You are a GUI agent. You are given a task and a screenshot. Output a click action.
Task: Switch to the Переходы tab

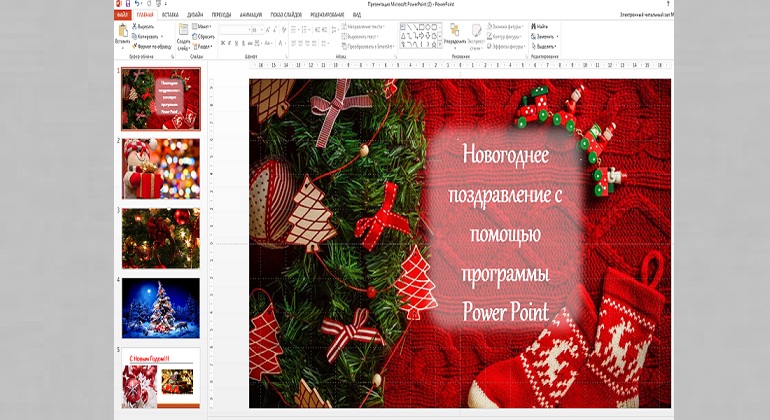tap(221, 15)
